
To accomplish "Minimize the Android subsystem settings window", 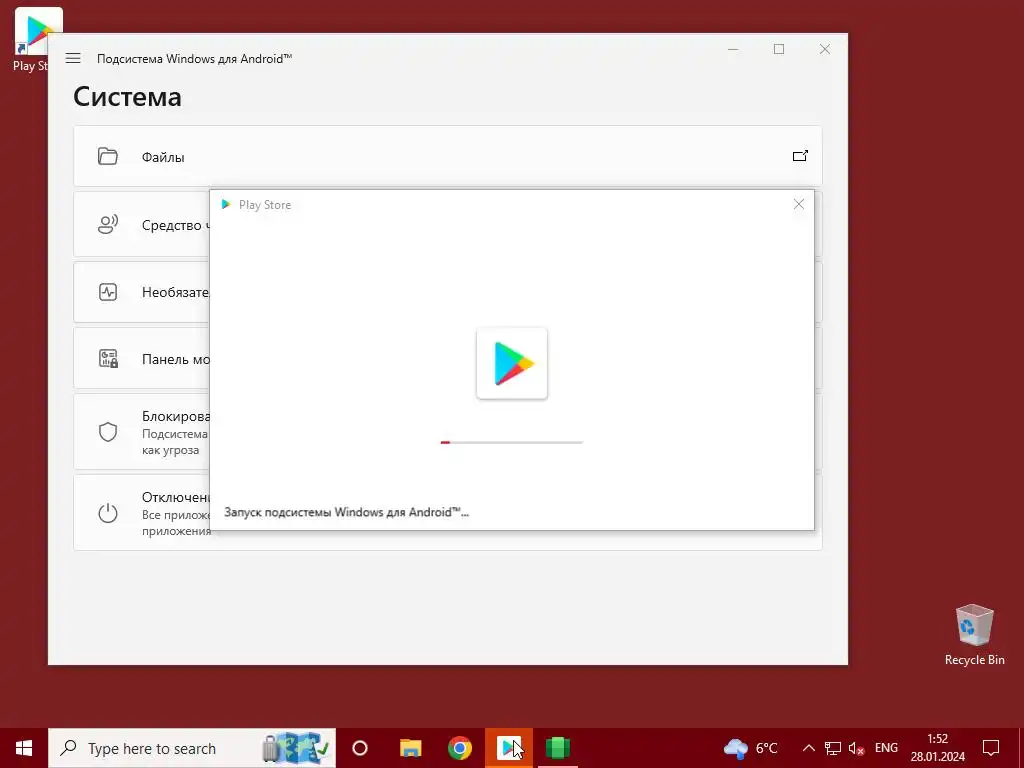I will (733, 49).
